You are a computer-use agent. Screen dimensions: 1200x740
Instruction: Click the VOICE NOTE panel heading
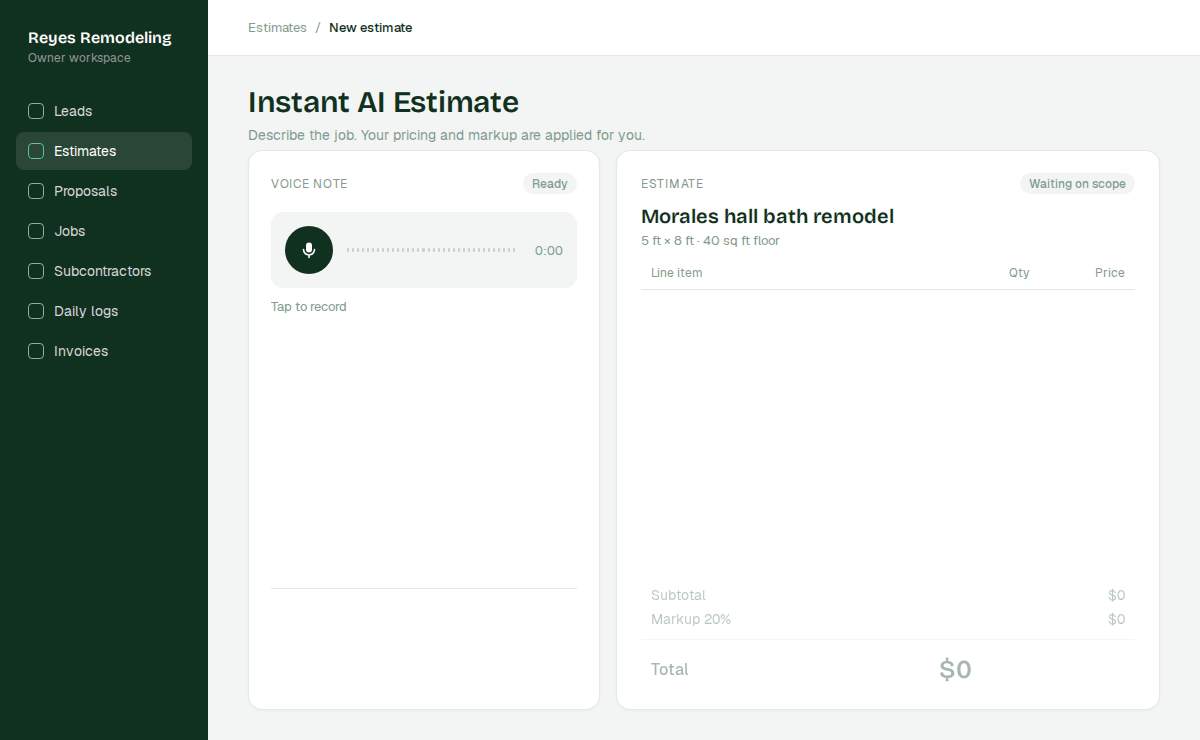(309, 184)
